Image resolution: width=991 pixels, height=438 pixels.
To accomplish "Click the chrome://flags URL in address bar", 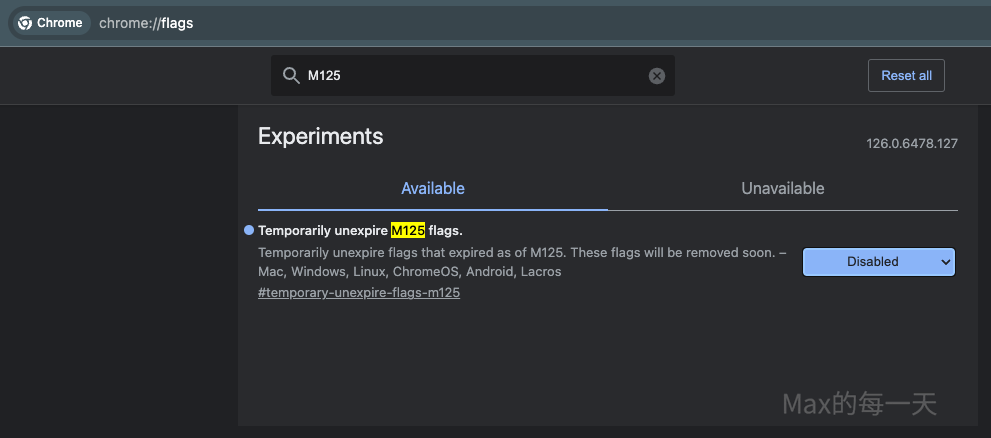I will pos(146,23).
